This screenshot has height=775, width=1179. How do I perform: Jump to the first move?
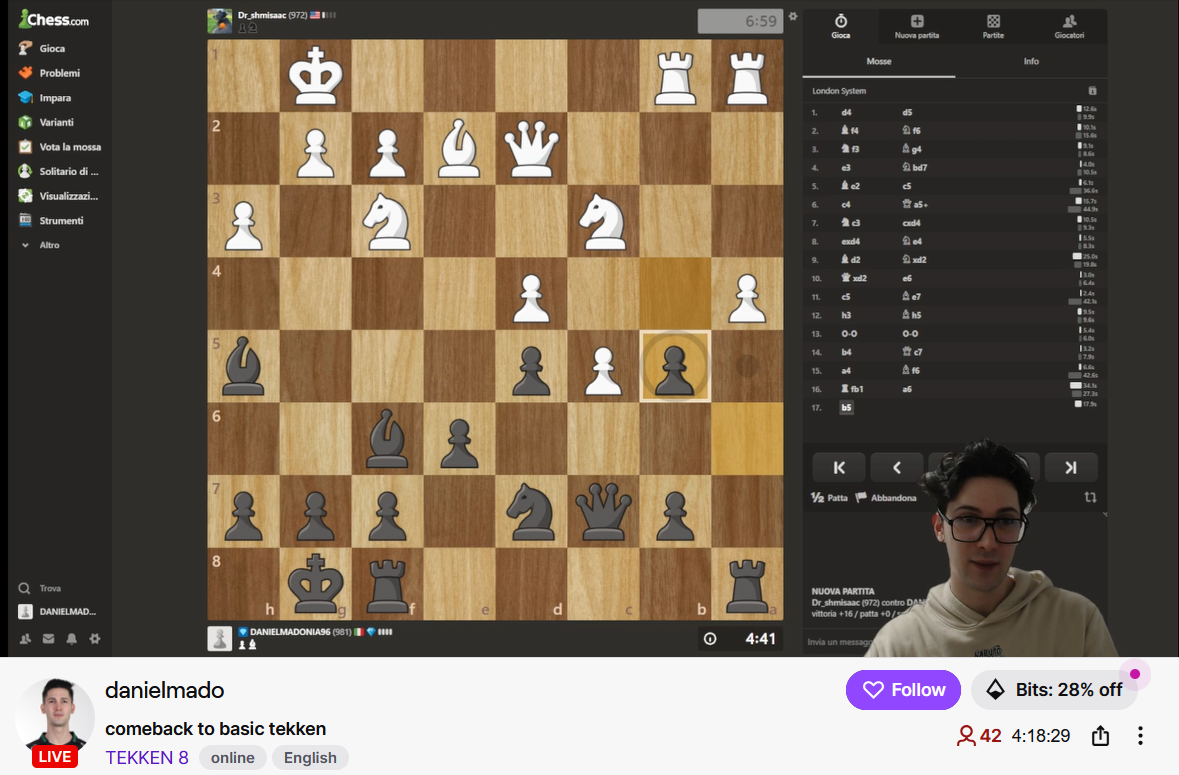point(839,468)
